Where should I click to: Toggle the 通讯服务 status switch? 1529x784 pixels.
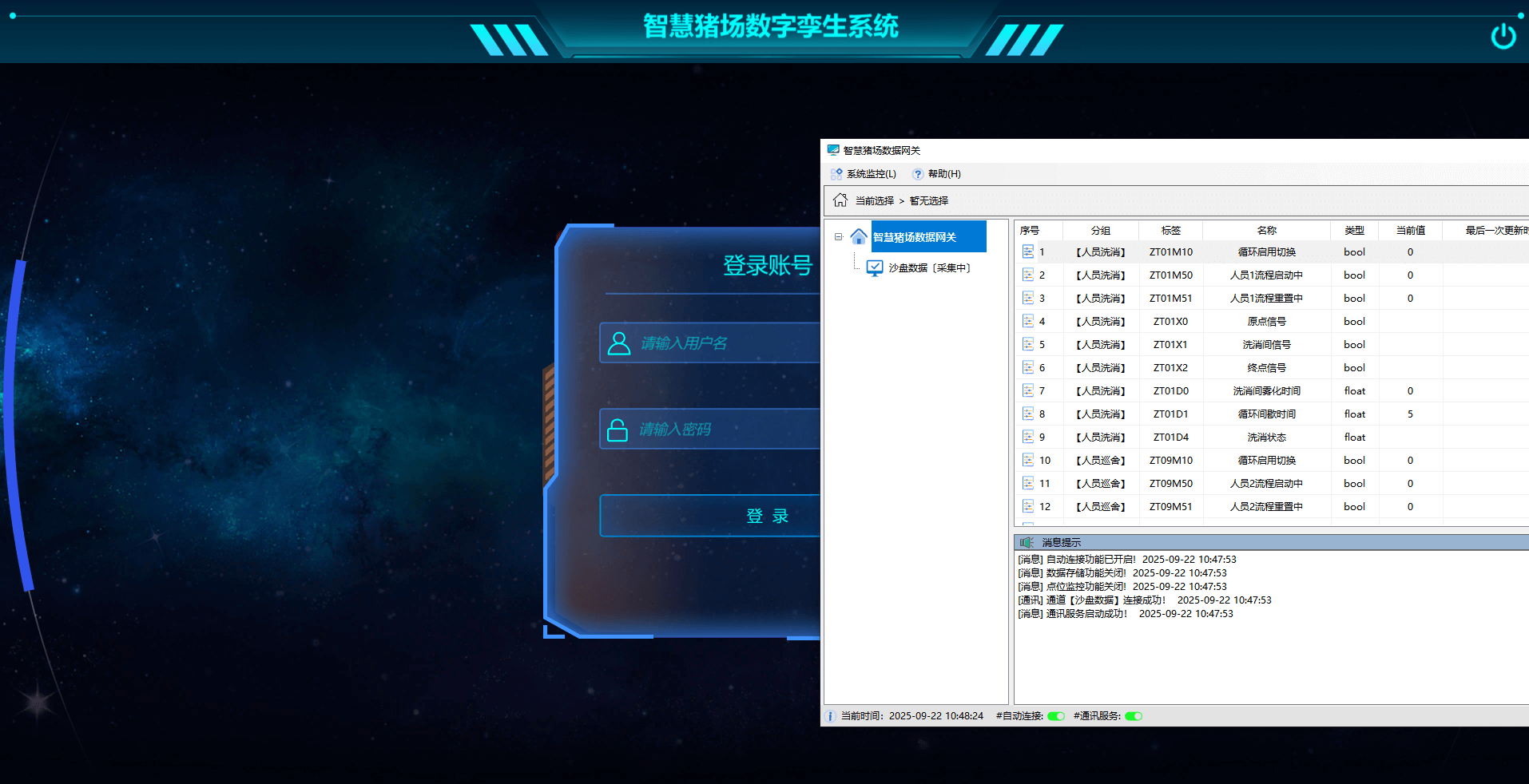coord(1134,716)
